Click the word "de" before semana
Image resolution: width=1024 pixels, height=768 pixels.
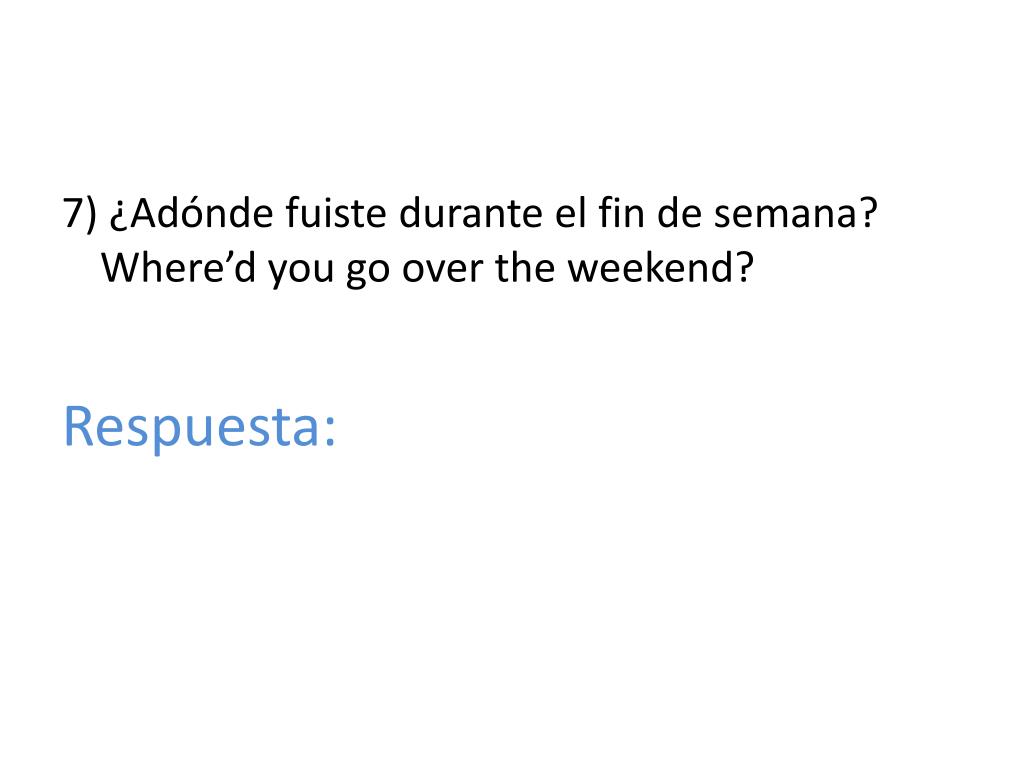pyautogui.click(x=679, y=212)
